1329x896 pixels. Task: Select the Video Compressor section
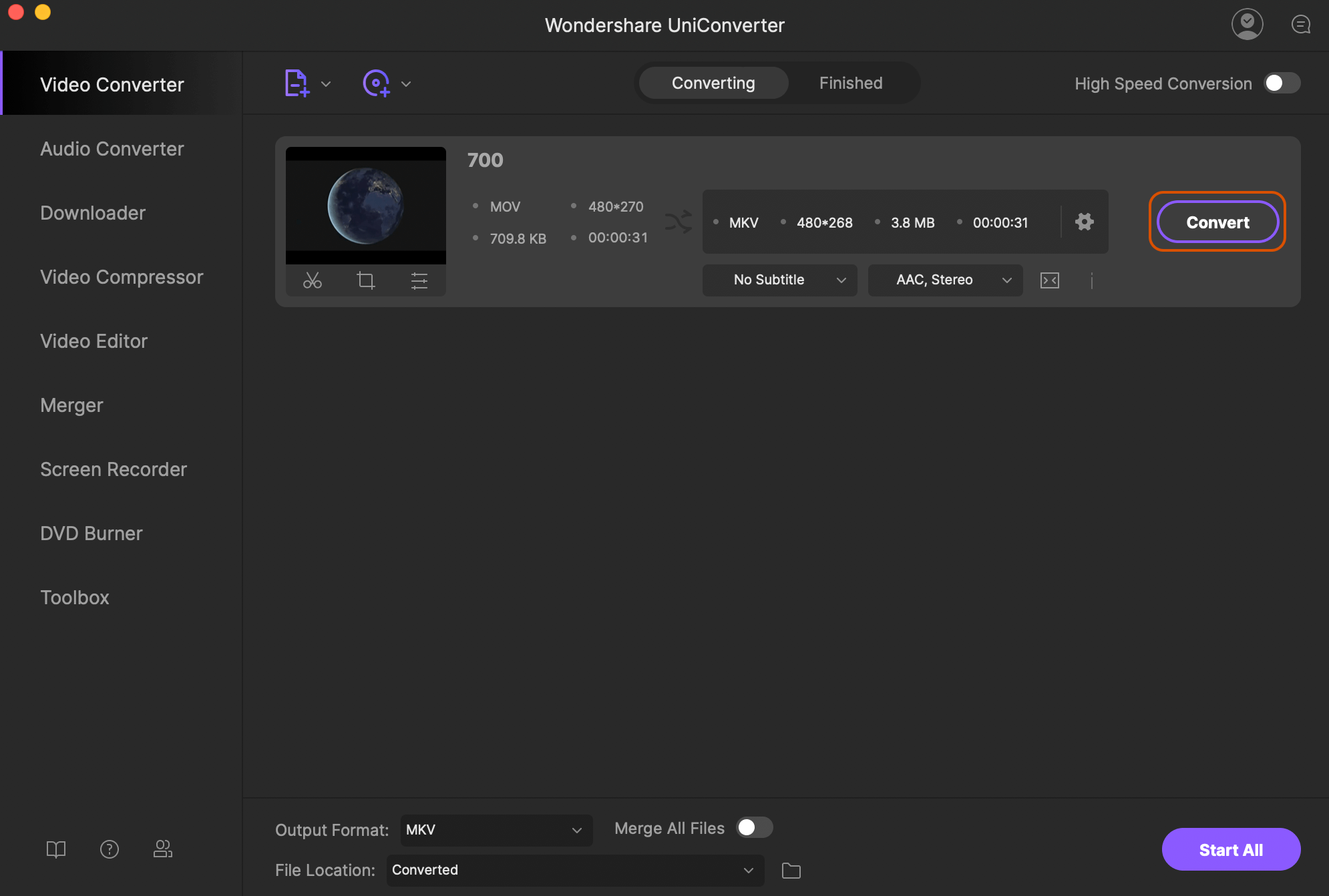pos(121,277)
